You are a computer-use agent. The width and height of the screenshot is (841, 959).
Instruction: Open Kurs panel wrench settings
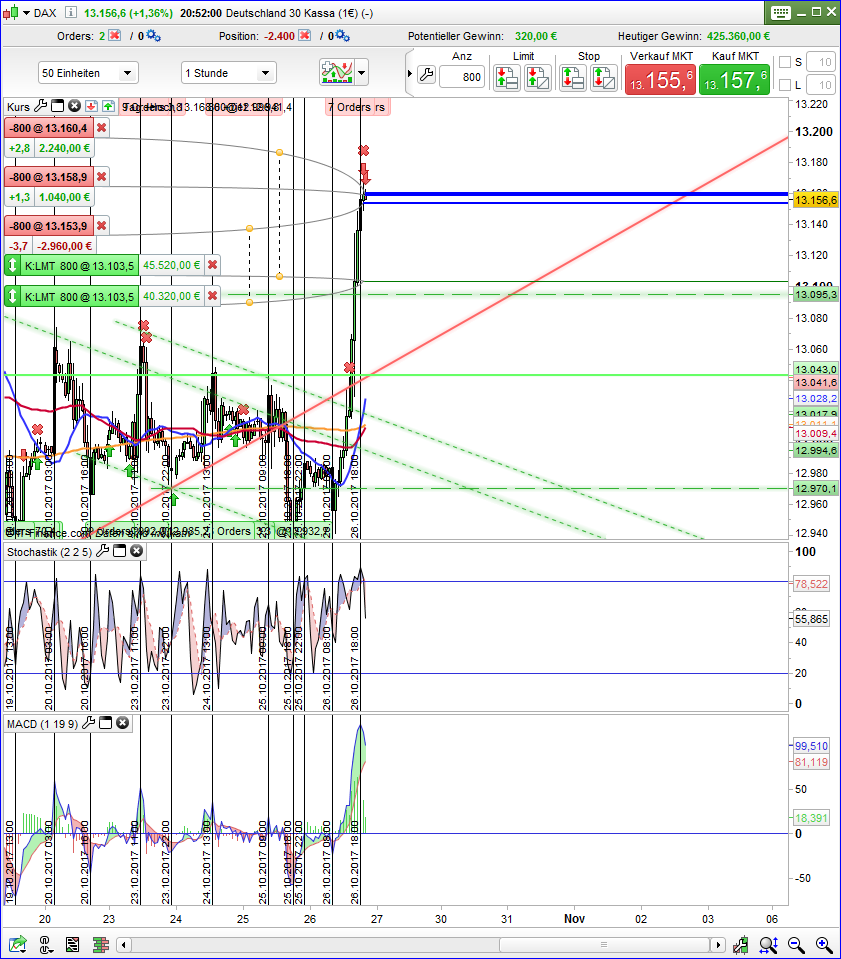[40, 106]
